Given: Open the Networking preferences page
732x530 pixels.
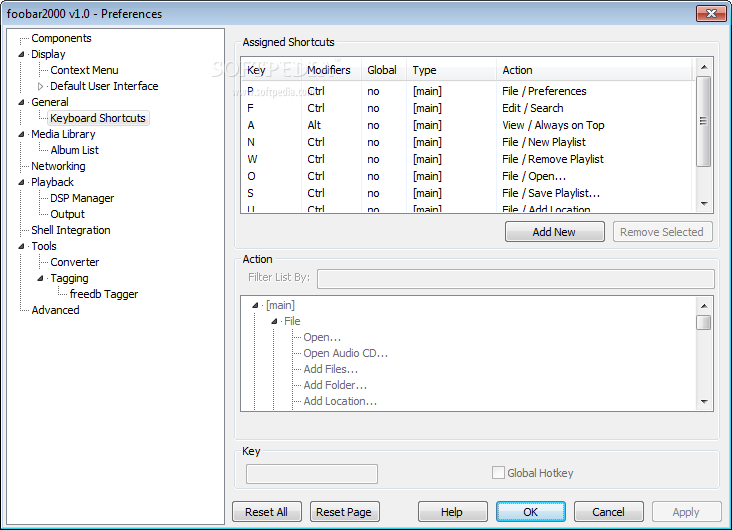Looking at the screenshot, I should point(58,166).
